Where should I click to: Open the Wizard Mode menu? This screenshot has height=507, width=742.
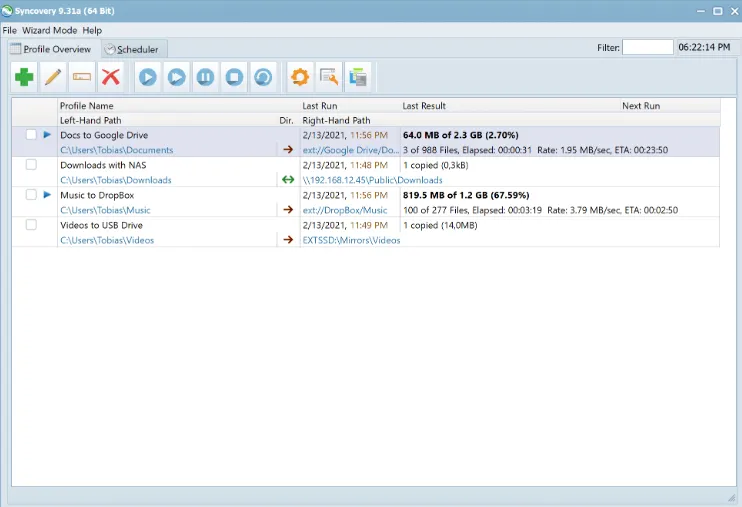[x=49, y=30]
